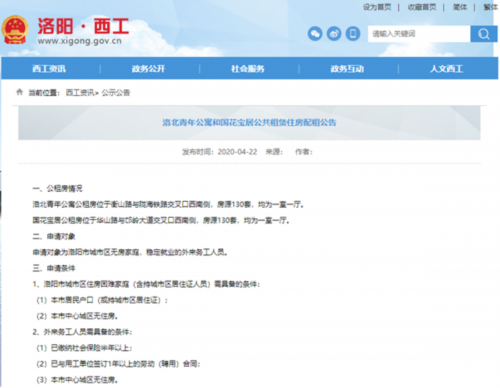Viewport: 500px width, 388px height.
Task: Open the Weibo icon link
Action: pos(334,34)
